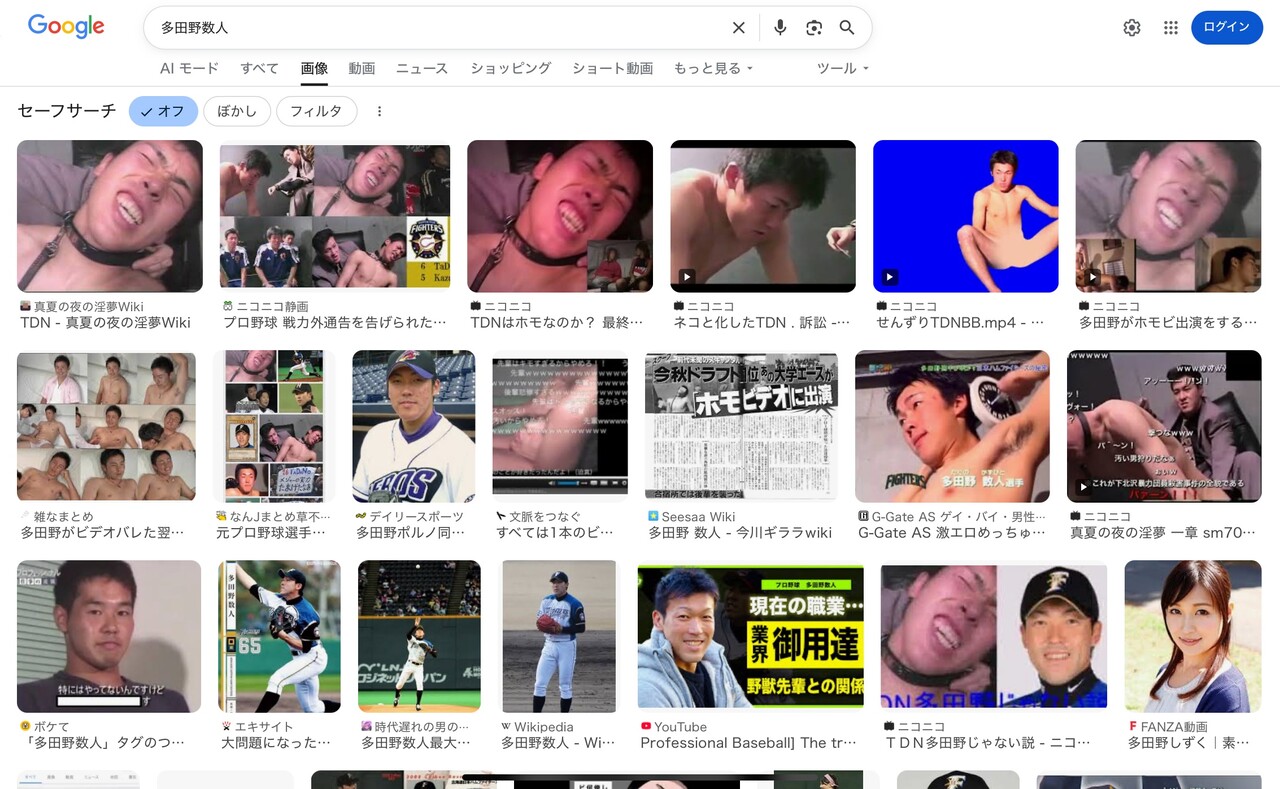Viewport: 1280px width, 789px height.
Task: Expand the もっと見る dropdown
Action: [x=713, y=68]
